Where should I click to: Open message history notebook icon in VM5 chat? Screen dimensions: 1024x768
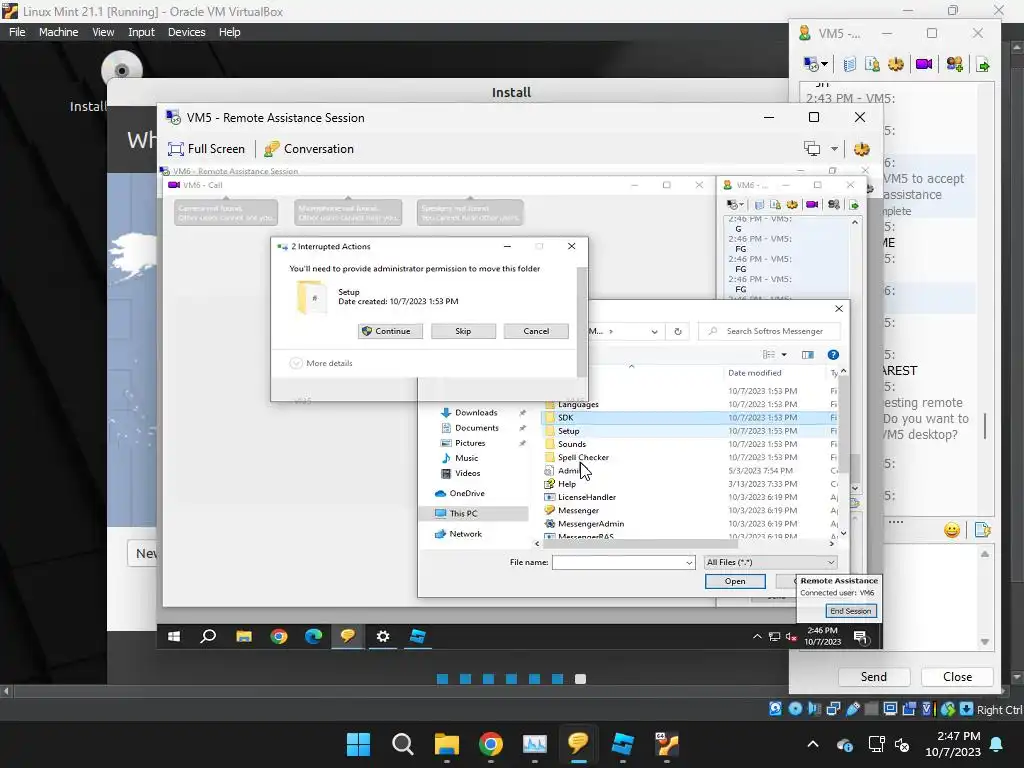tap(849, 64)
